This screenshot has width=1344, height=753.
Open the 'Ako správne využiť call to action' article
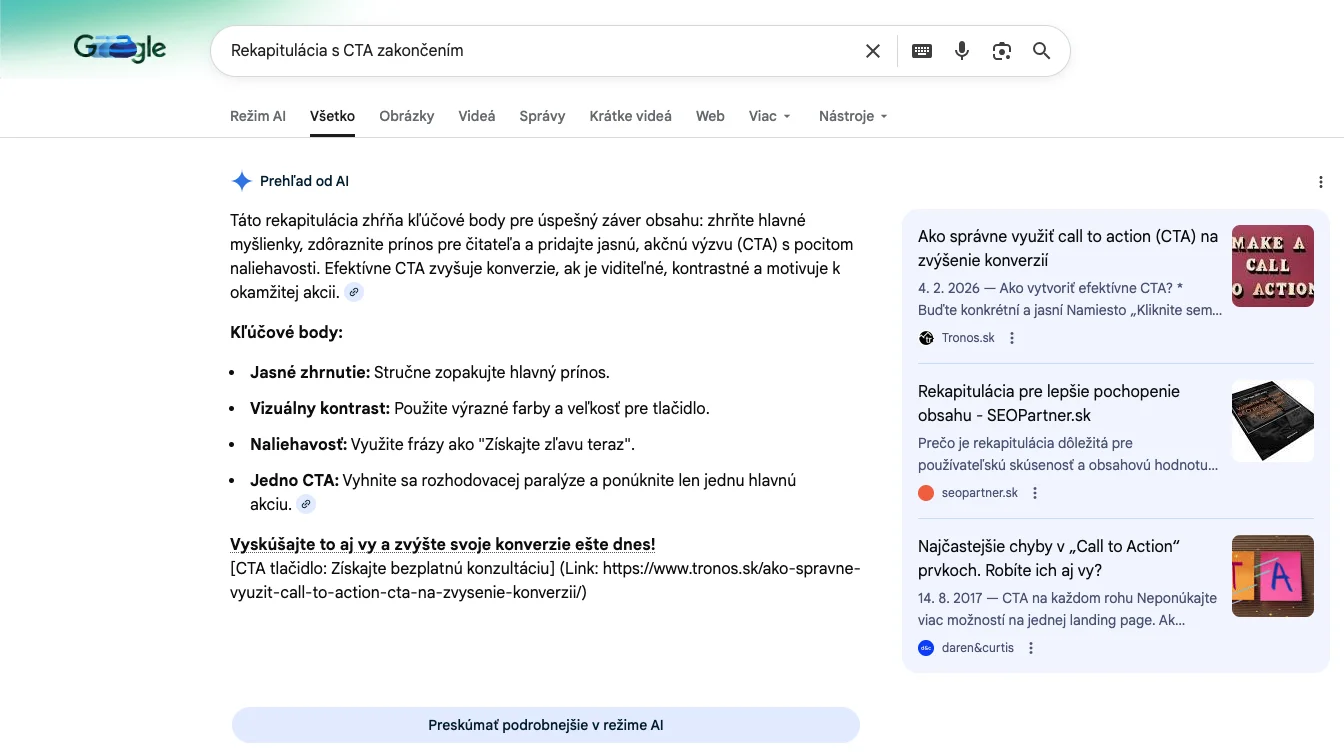tap(1067, 248)
